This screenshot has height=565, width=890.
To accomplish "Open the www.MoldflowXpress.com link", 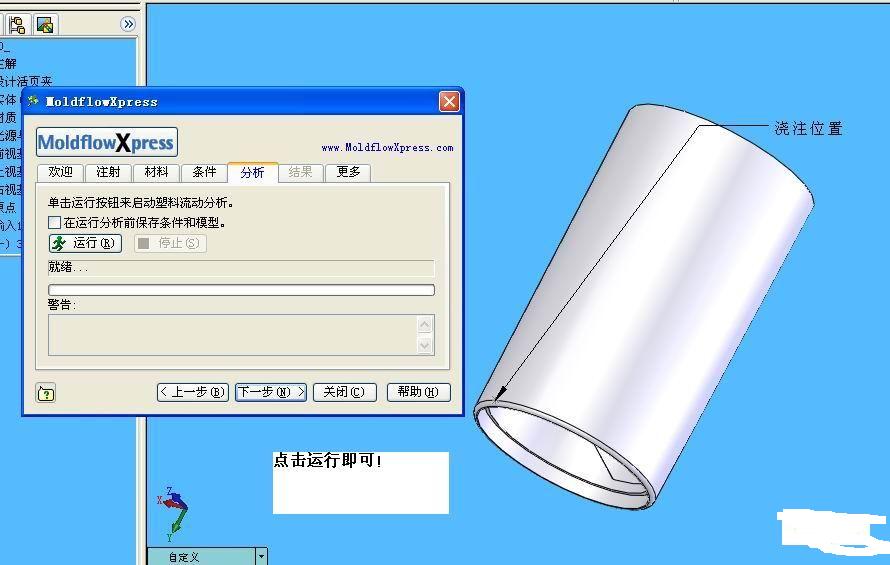I will tap(387, 148).
